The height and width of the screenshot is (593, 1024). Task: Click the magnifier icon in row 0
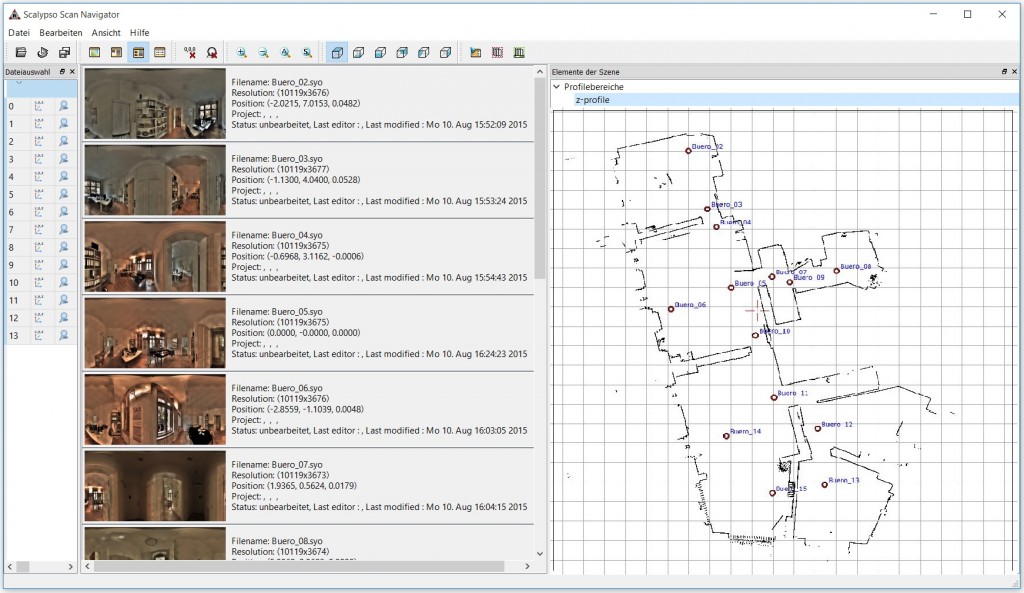click(x=64, y=106)
